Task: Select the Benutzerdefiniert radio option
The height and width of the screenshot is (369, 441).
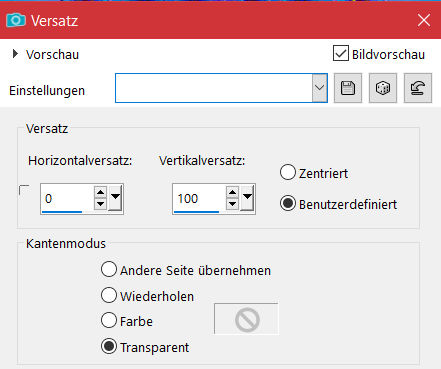Action: click(288, 203)
